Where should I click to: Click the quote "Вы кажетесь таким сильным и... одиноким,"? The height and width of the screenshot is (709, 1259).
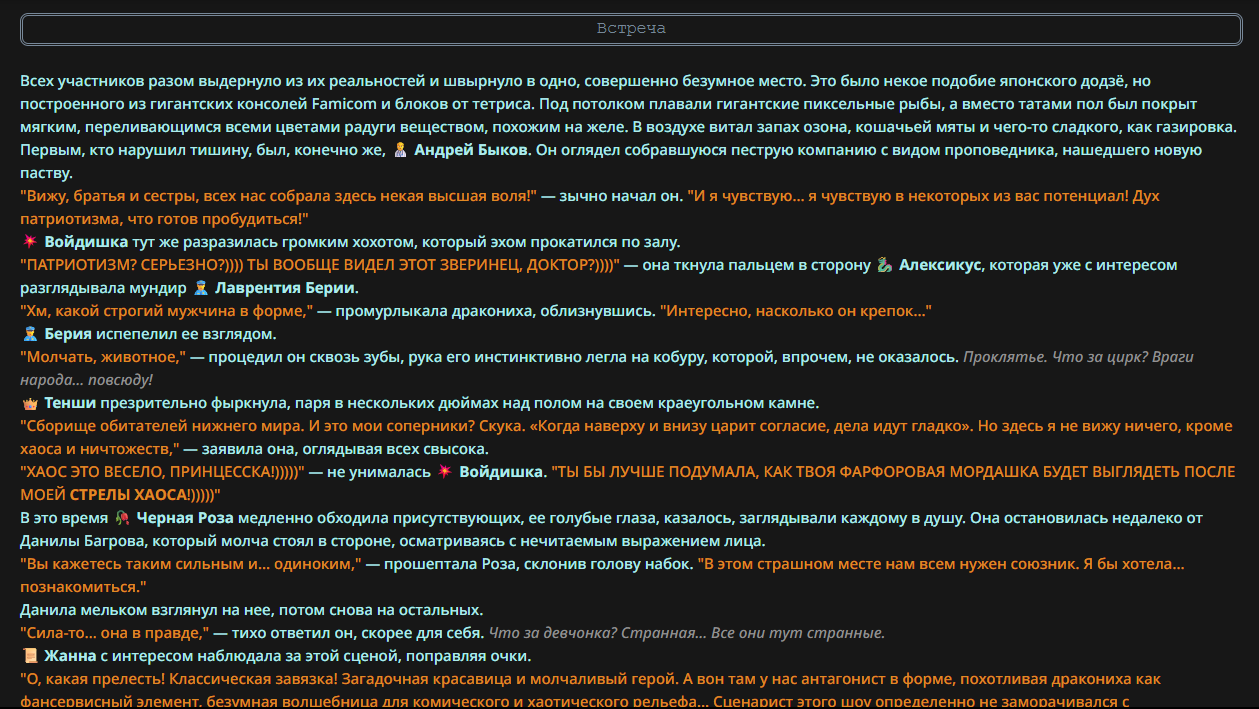191,564
